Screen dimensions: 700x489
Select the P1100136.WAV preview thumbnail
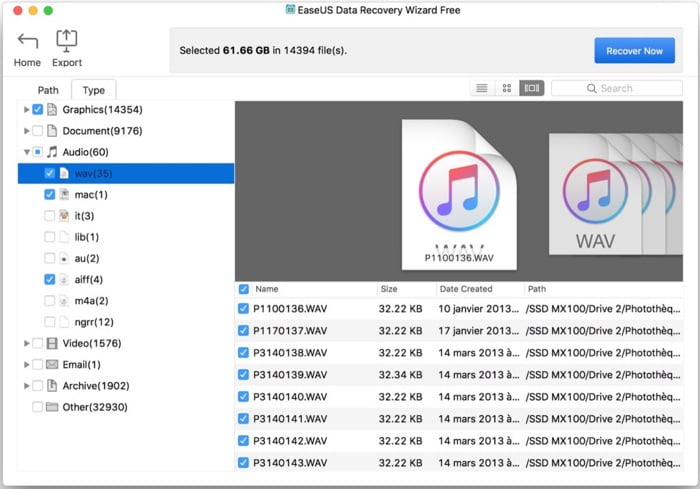pos(459,194)
